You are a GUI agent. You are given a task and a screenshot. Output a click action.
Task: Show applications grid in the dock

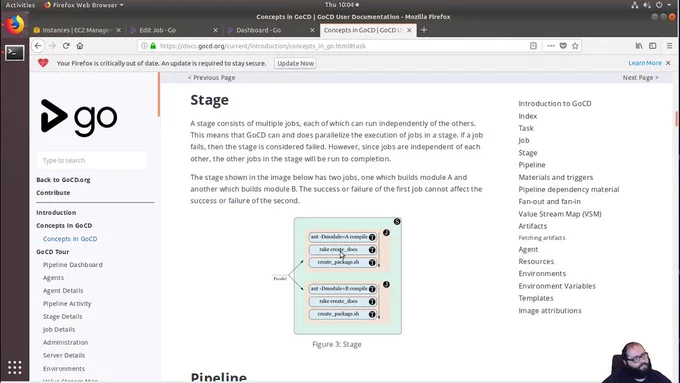[x=15, y=367]
